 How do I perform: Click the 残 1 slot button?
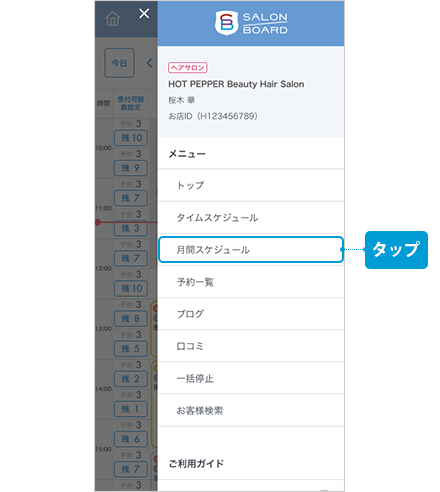[x=131, y=409]
